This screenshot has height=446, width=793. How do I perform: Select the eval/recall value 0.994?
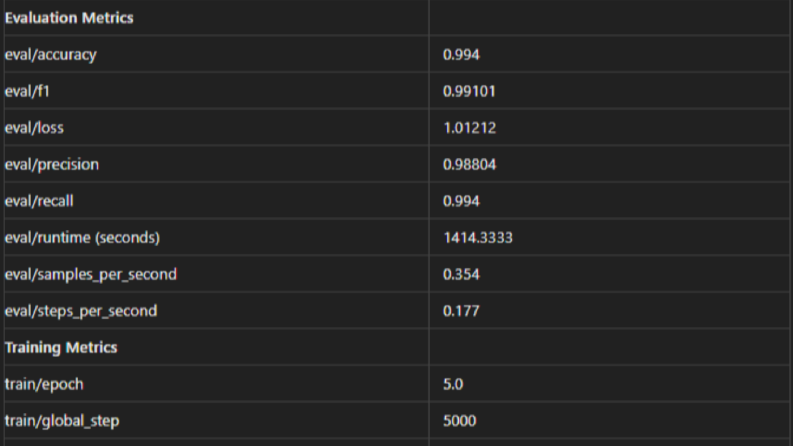tap(461, 201)
